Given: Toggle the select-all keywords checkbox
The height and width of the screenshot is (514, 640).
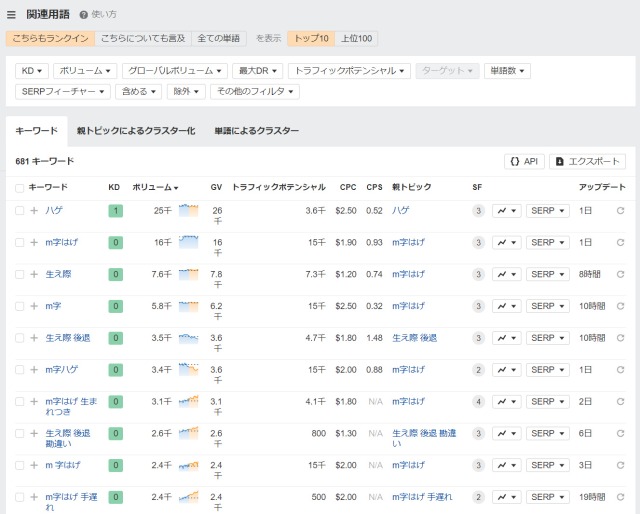Looking at the screenshot, I should (19, 188).
